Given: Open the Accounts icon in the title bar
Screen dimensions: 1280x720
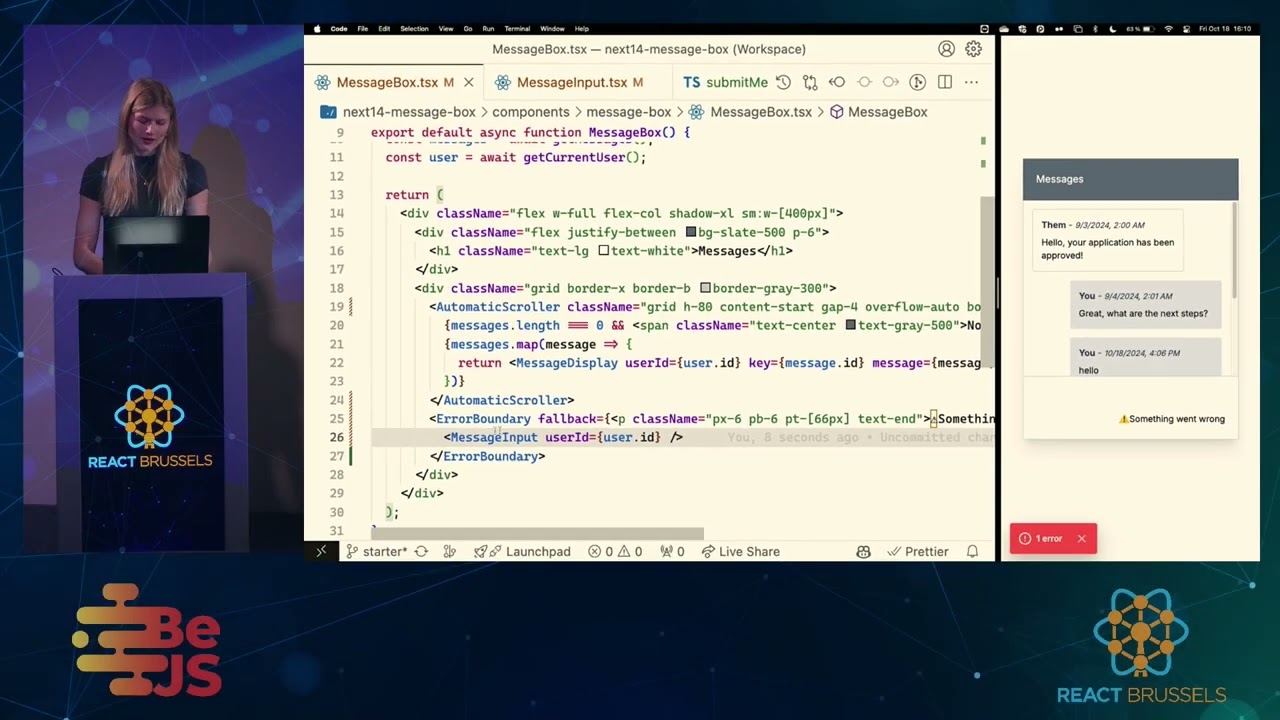Looking at the screenshot, I should (946, 49).
